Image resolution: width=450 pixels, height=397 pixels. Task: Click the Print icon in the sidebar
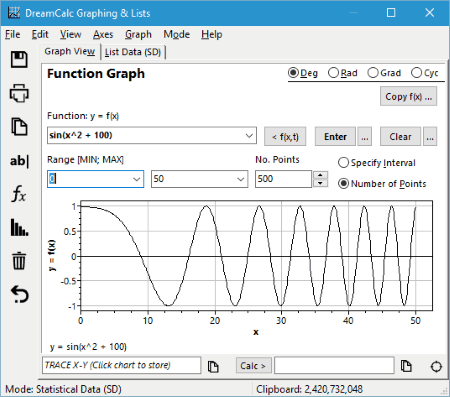tap(19, 93)
